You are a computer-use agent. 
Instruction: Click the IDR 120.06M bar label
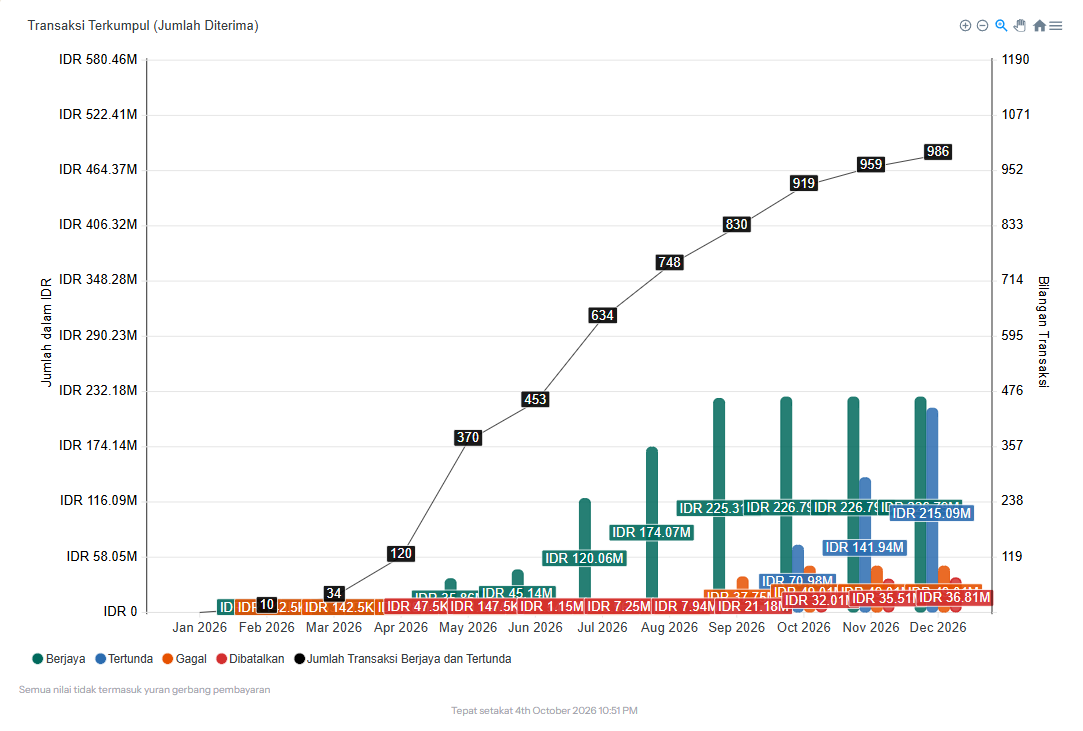coord(584,558)
